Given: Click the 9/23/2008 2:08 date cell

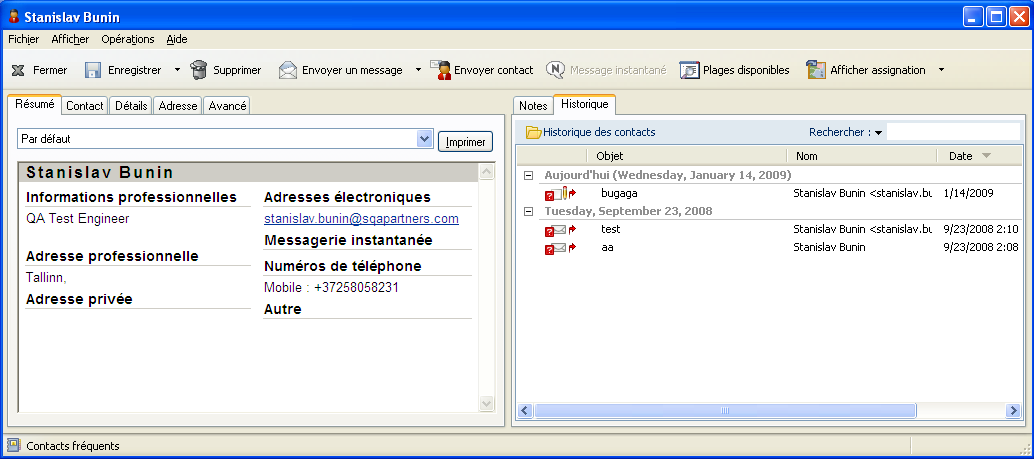Looking at the screenshot, I should [981, 248].
